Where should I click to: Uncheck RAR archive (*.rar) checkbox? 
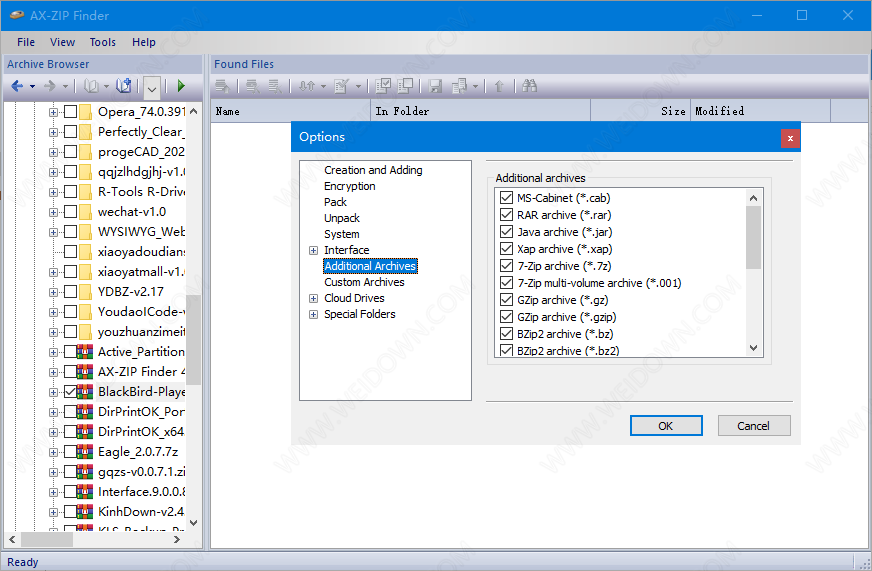click(x=506, y=215)
